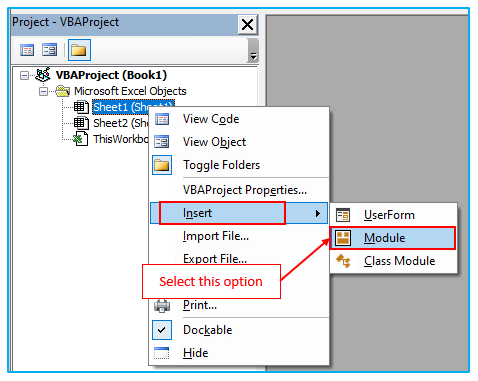Click ThisWorkbook Excel icon in tree
478x381 pixels.
pos(81,139)
